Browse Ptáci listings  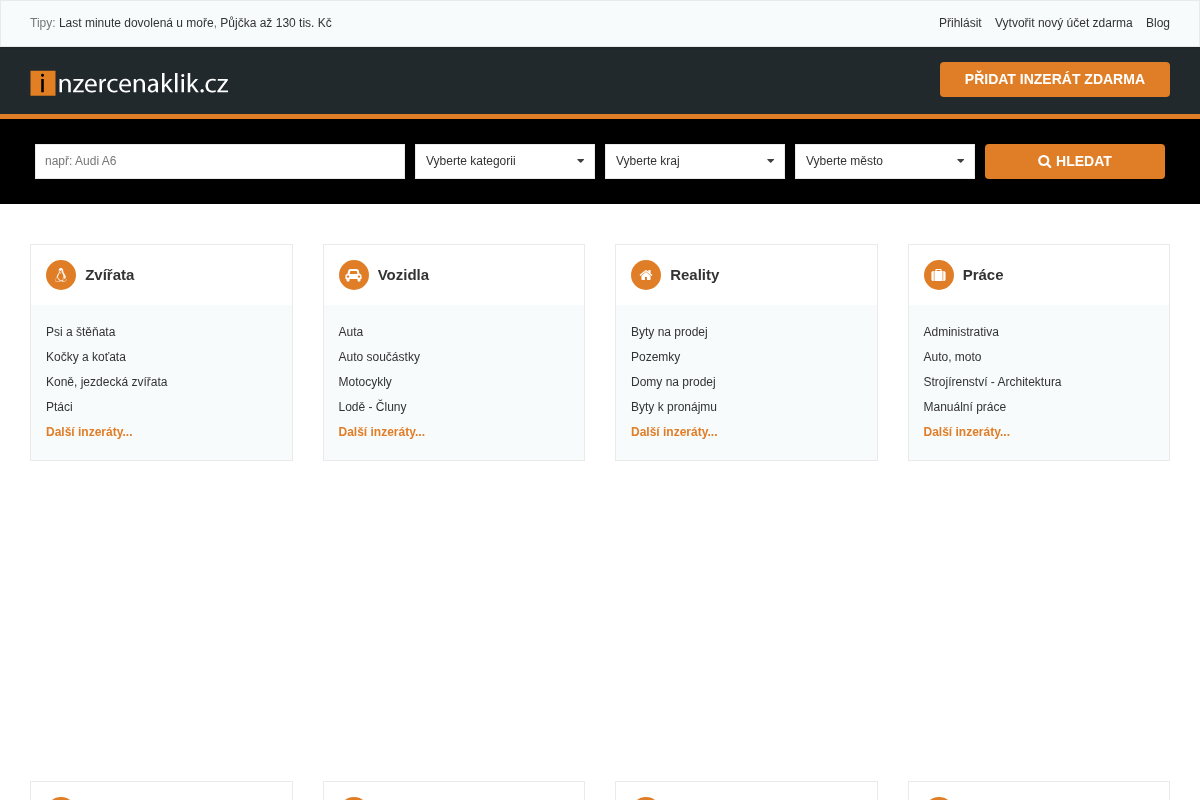(59, 407)
